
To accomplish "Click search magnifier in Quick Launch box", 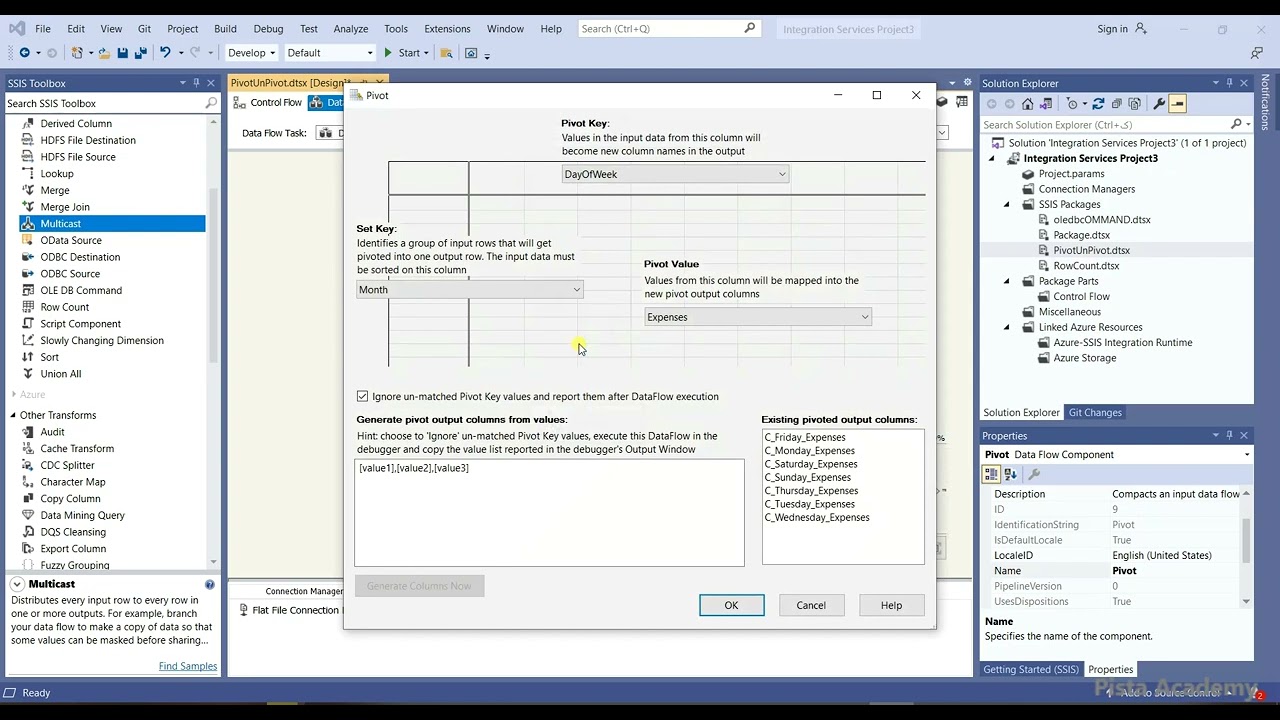I will click(750, 29).
